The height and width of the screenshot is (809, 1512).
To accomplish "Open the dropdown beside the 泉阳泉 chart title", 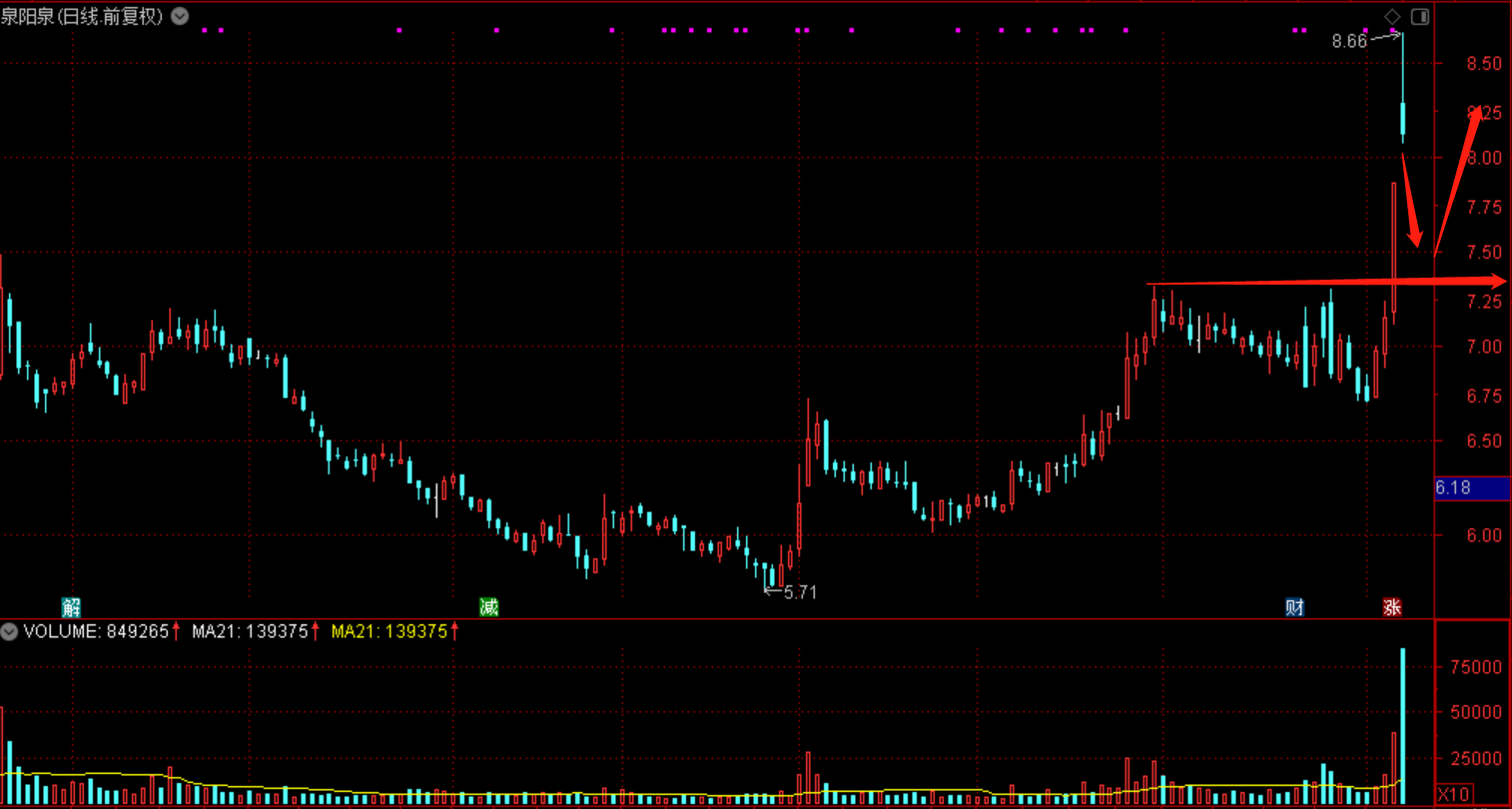I will [180, 16].
